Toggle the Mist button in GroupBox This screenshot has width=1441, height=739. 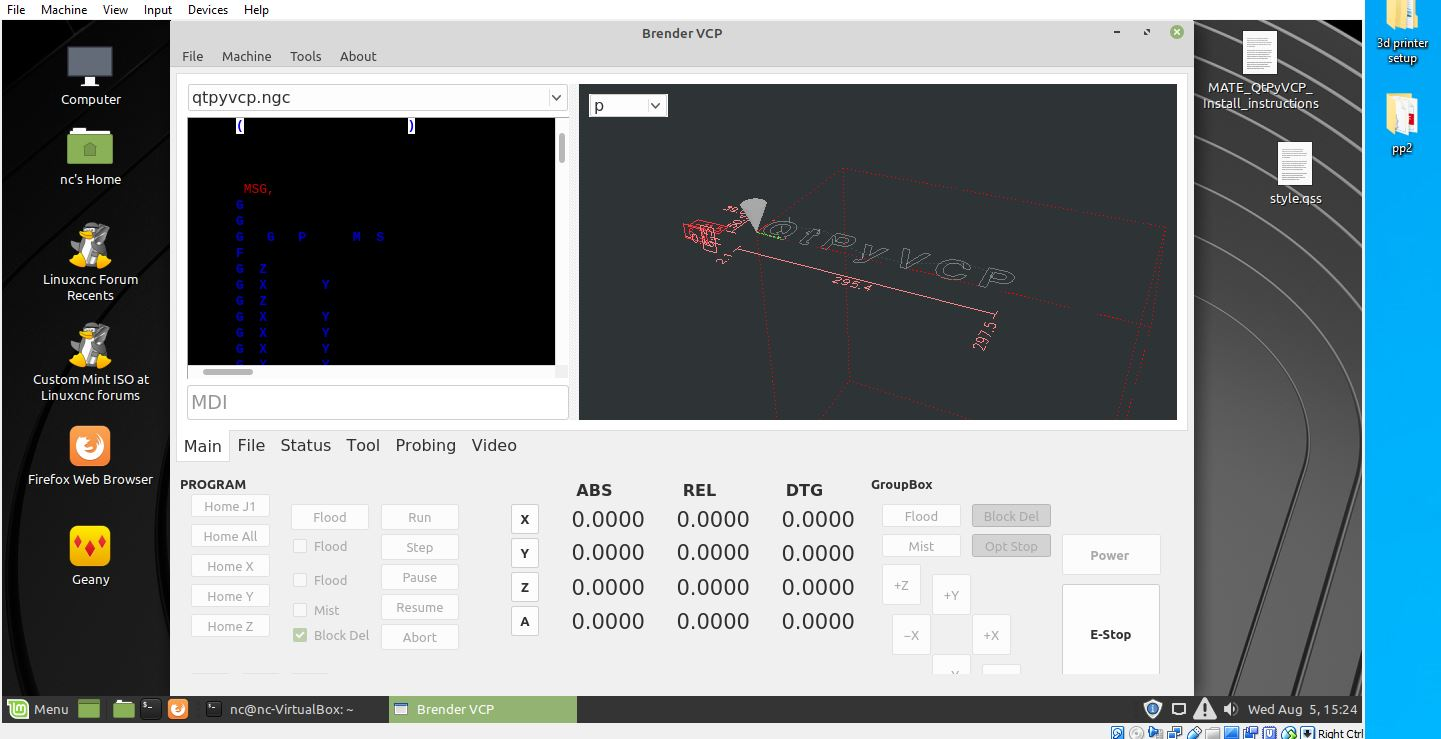point(921,546)
